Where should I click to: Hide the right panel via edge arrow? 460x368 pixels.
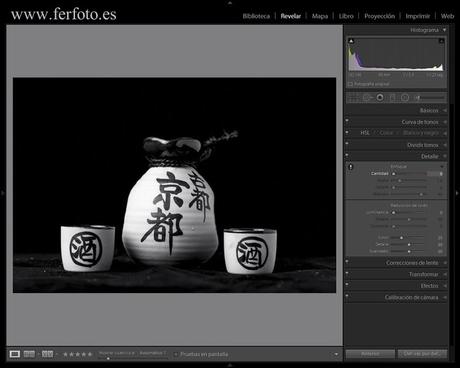point(457,193)
